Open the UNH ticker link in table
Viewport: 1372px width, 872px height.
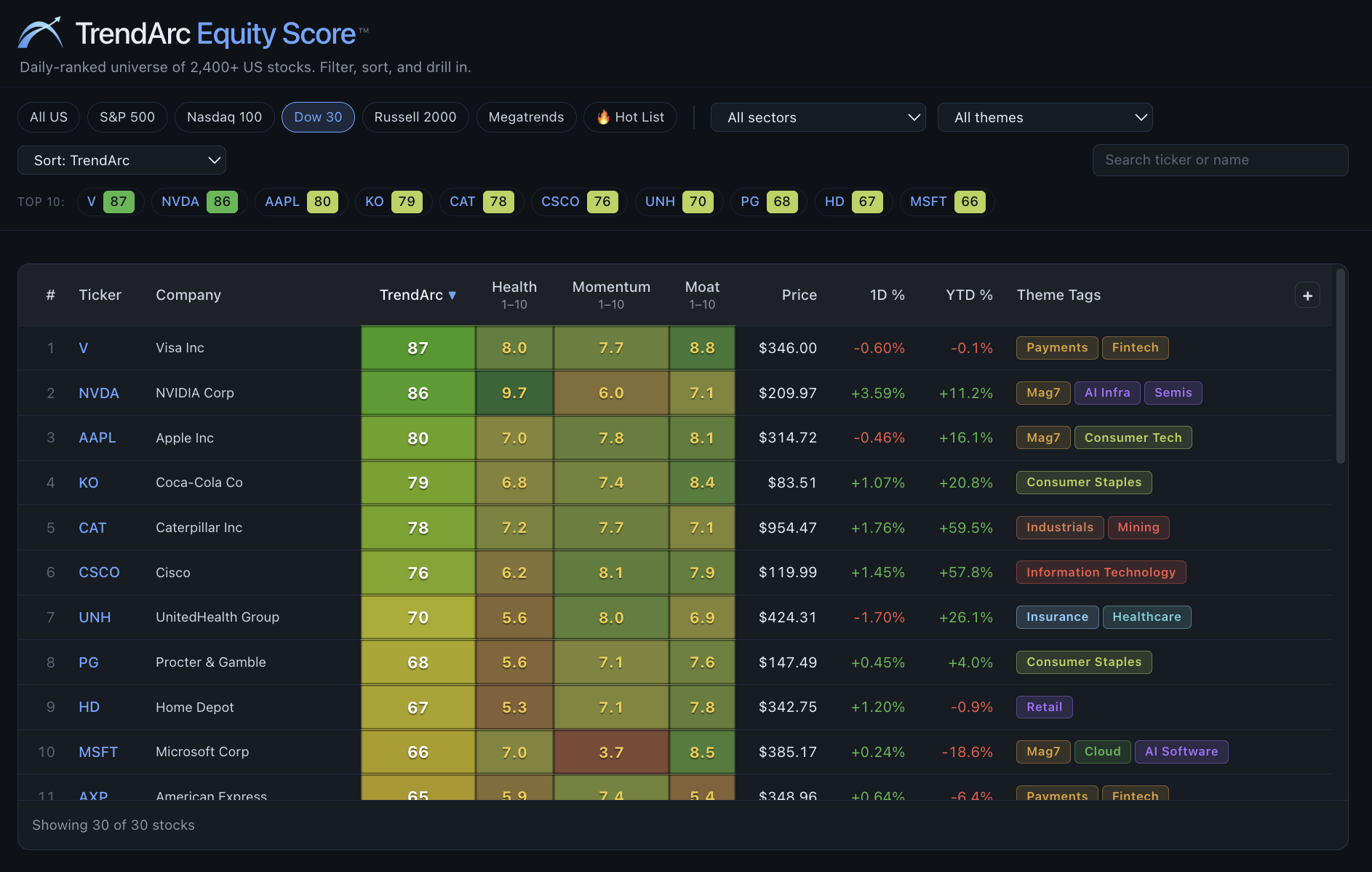95,617
